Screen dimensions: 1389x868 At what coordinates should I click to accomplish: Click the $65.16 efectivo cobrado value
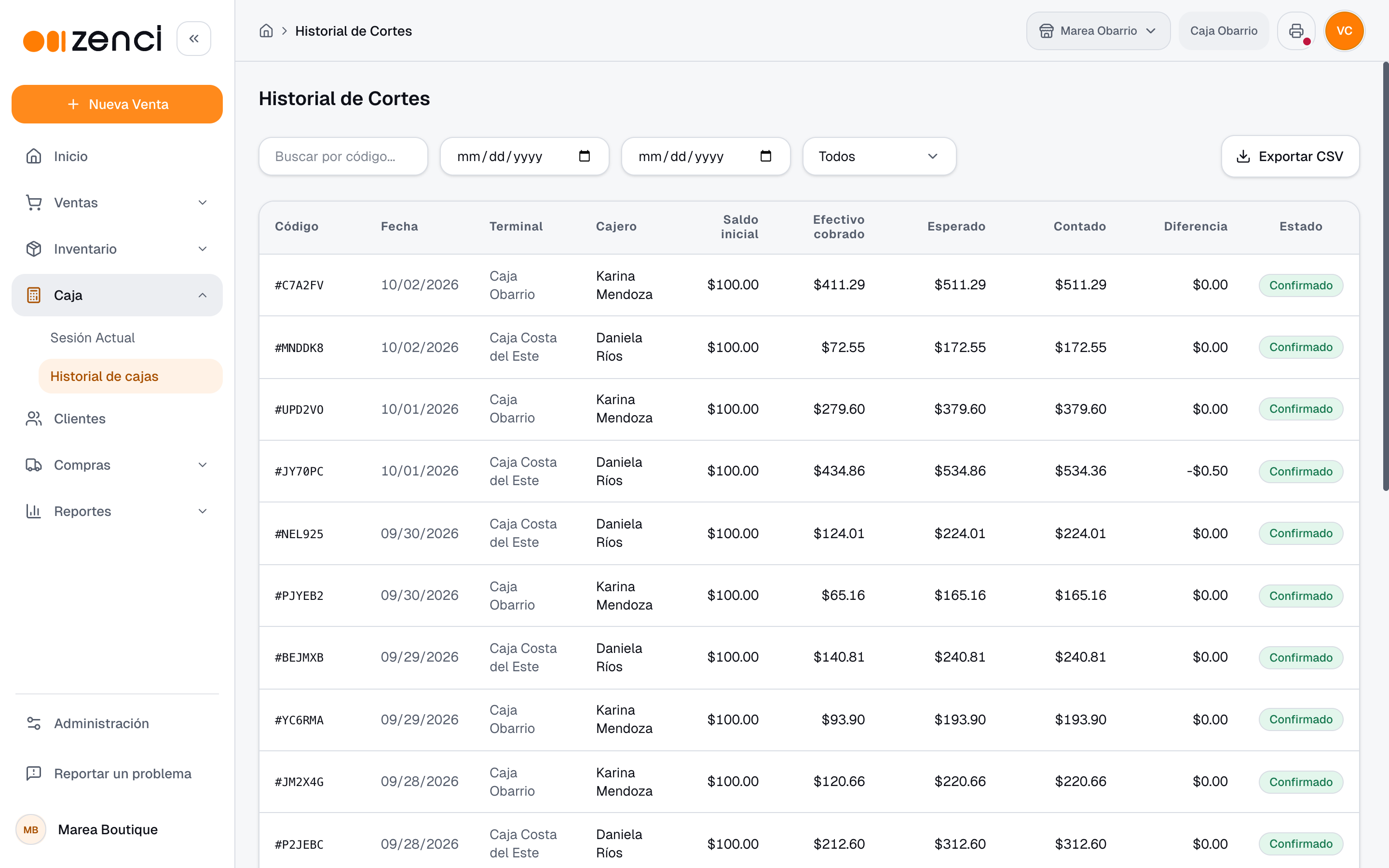(x=843, y=595)
